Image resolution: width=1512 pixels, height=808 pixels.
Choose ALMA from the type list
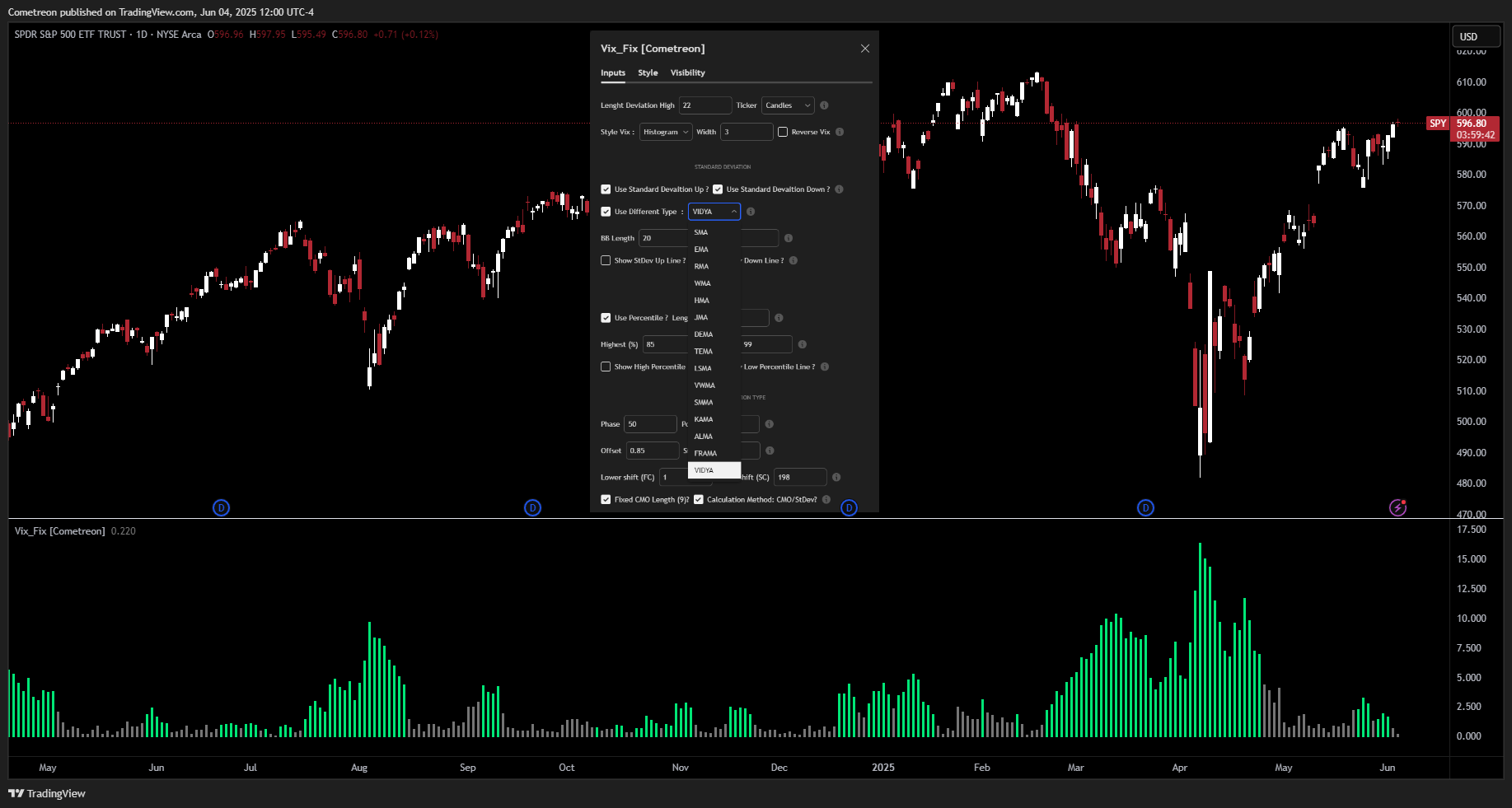pos(714,437)
